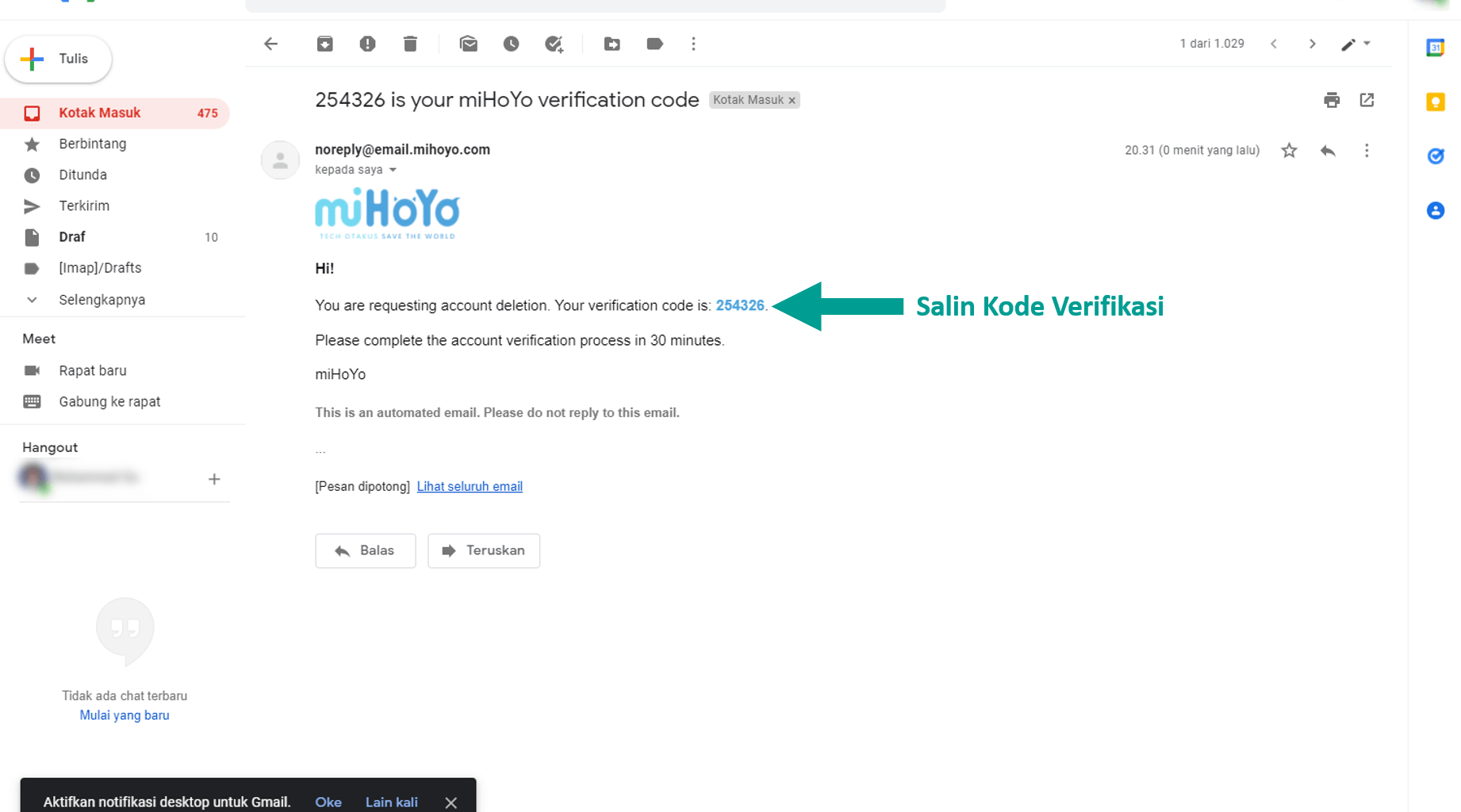Click the Mulai yang baru link
The image size is (1461, 812).
125,715
